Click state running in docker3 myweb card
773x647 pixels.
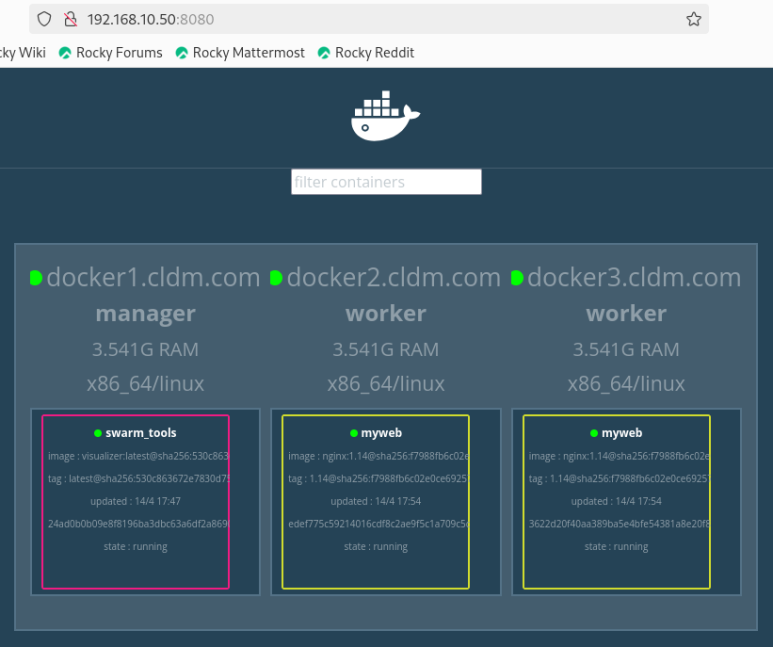(x=616, y=546)
